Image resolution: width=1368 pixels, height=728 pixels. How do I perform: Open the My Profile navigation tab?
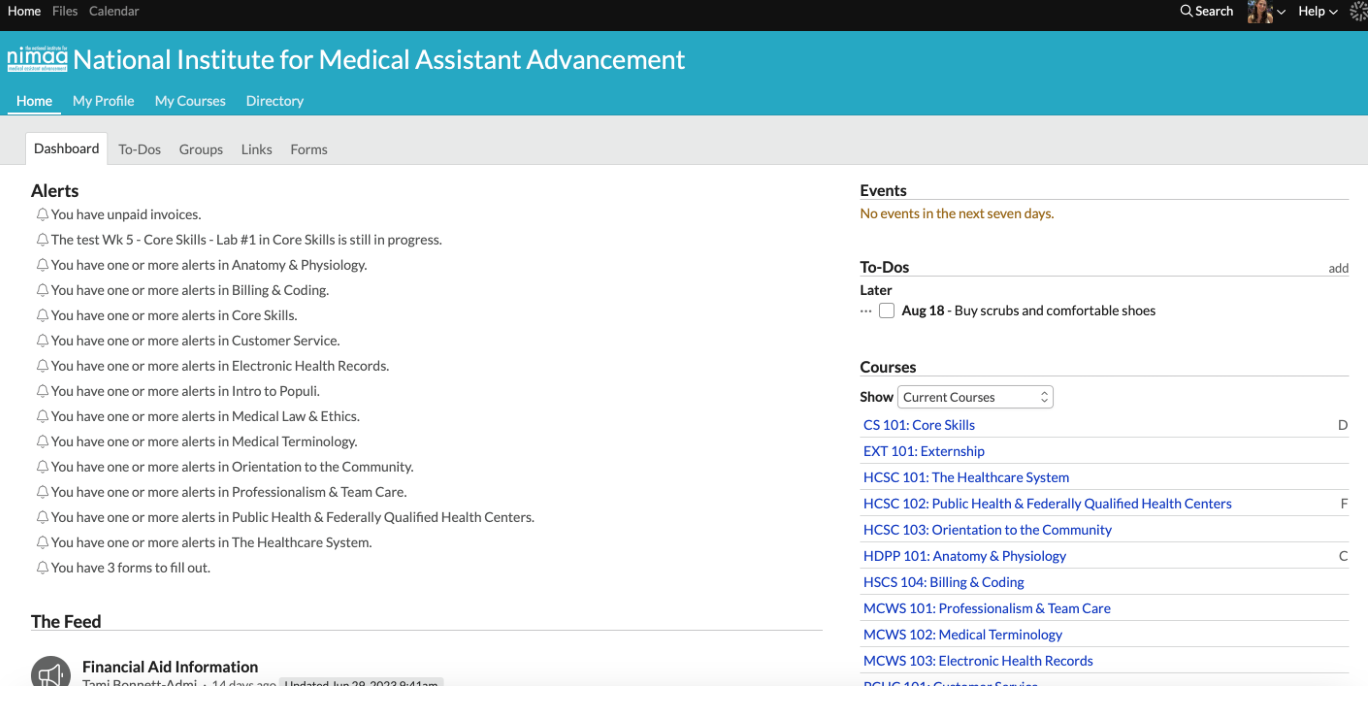(x=103, y=101)
